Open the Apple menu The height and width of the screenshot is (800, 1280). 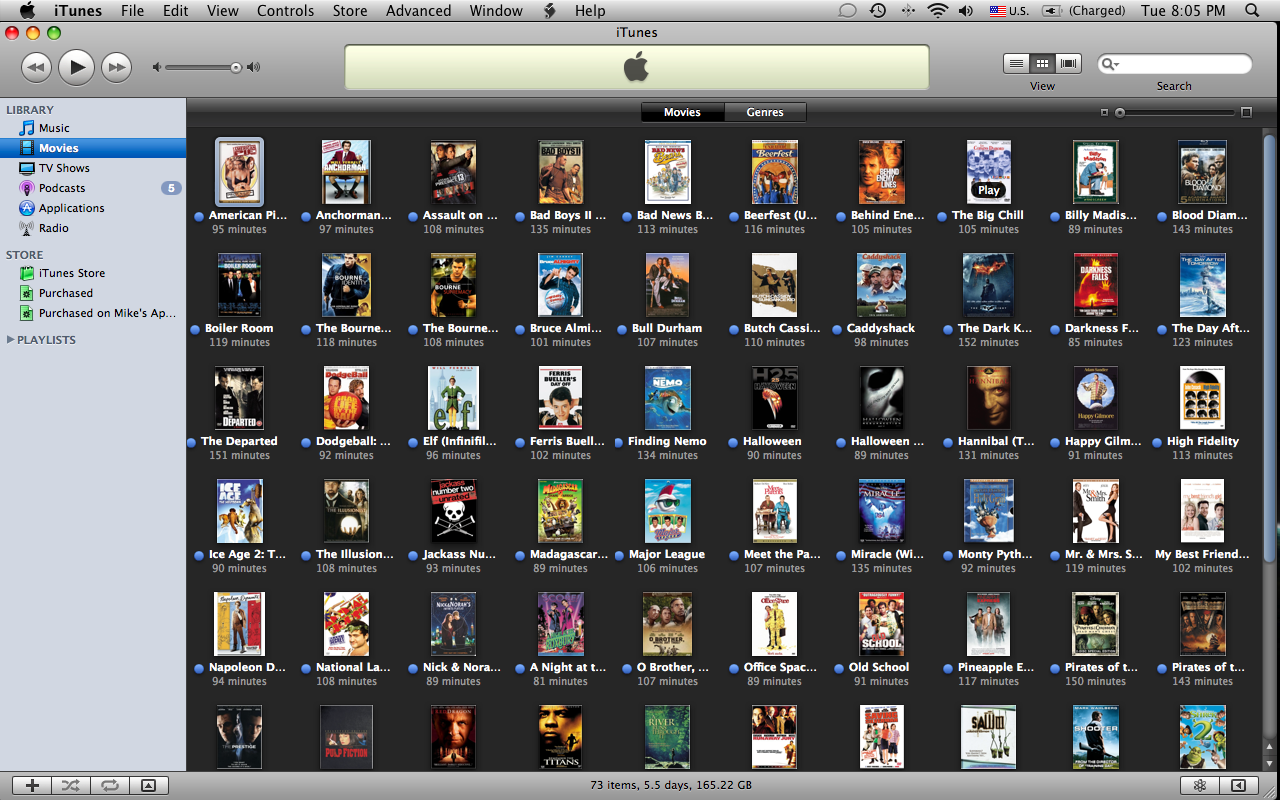(27, 11)
